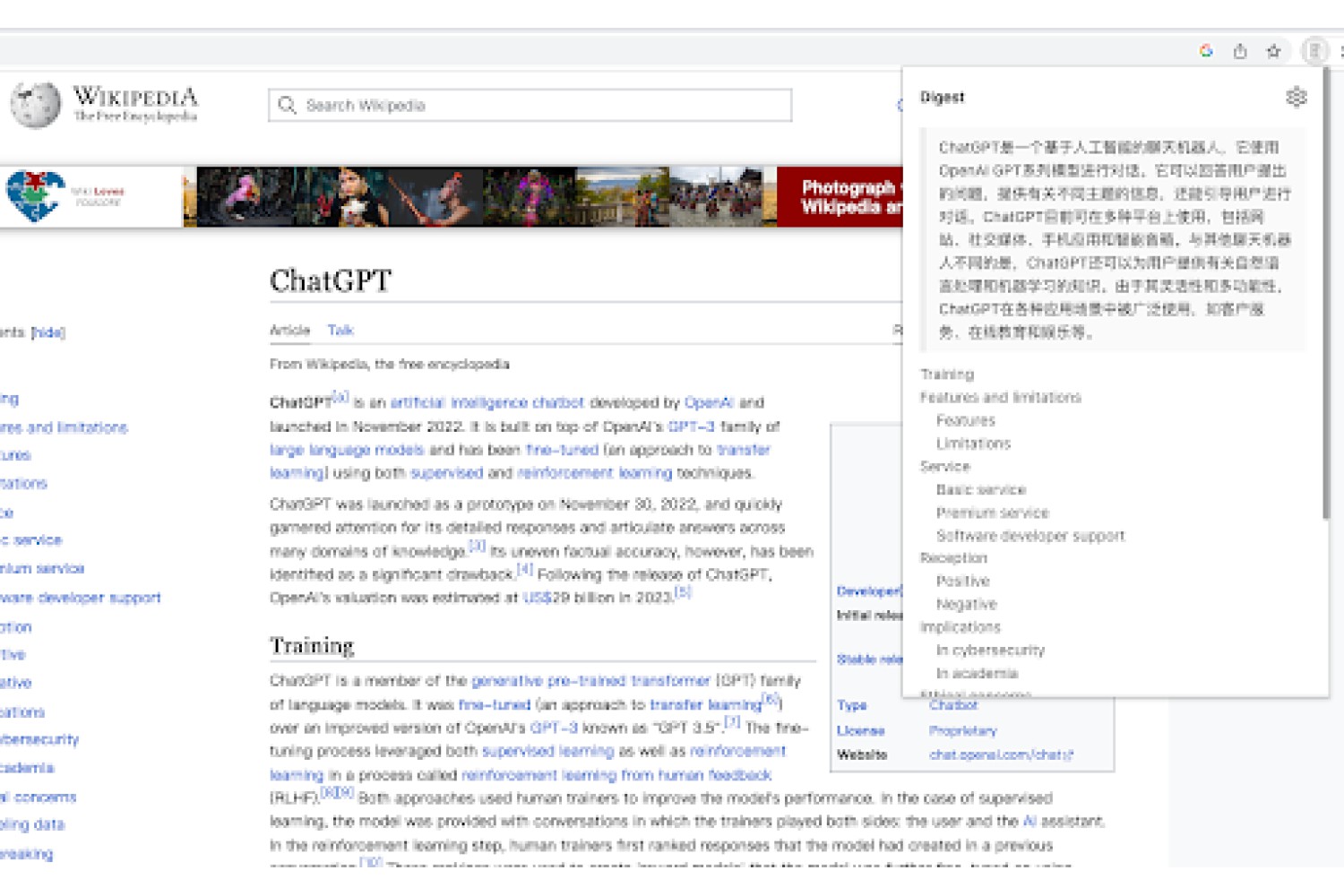Click the Google icon in address bar
This screenshot has height=896, width=1344.
pyautogui.click(x=1206, y=51)
